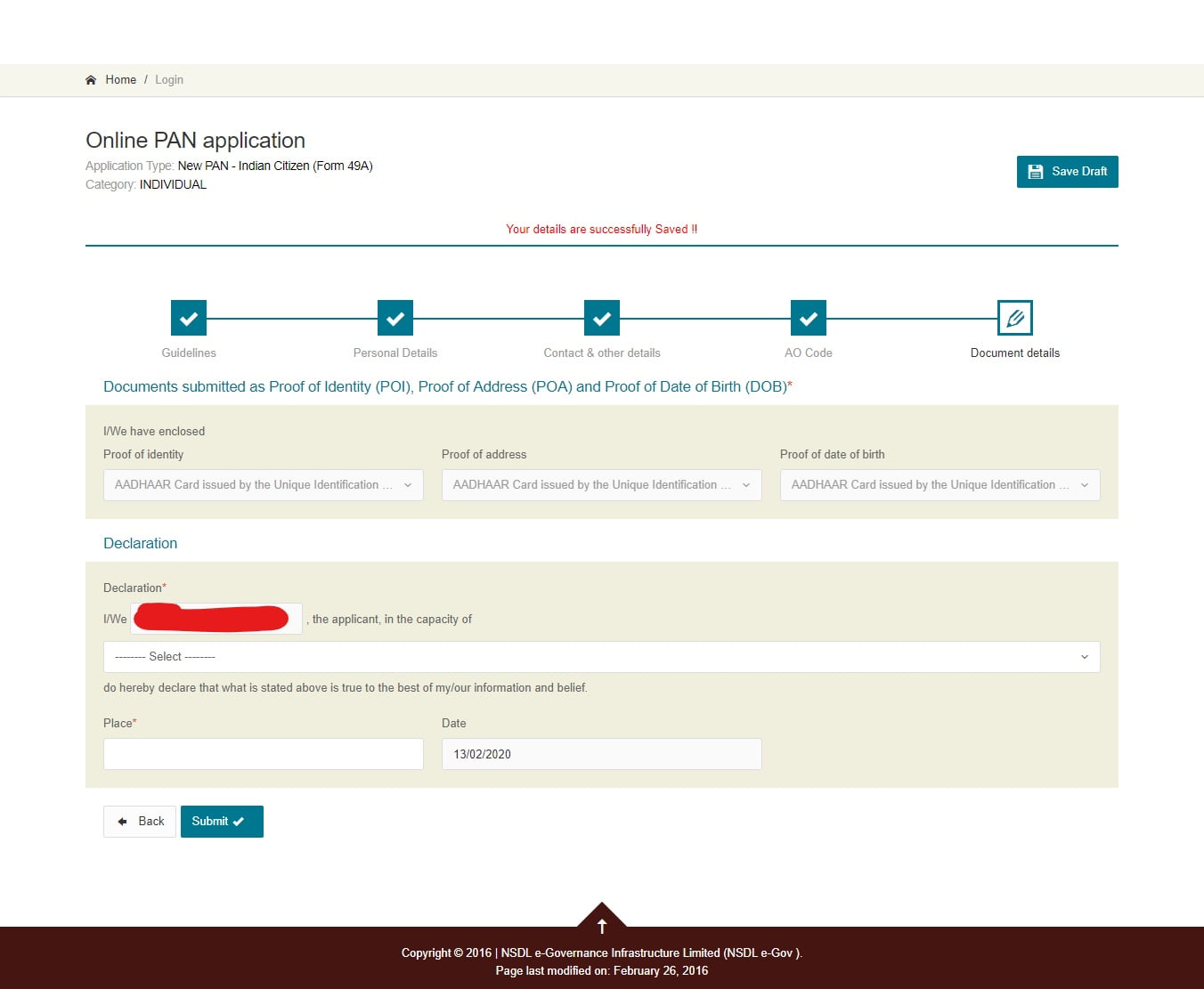This screenshot has width=1204, height=989.
Task: Save the application as a draft
Action: coord(1067,171)
